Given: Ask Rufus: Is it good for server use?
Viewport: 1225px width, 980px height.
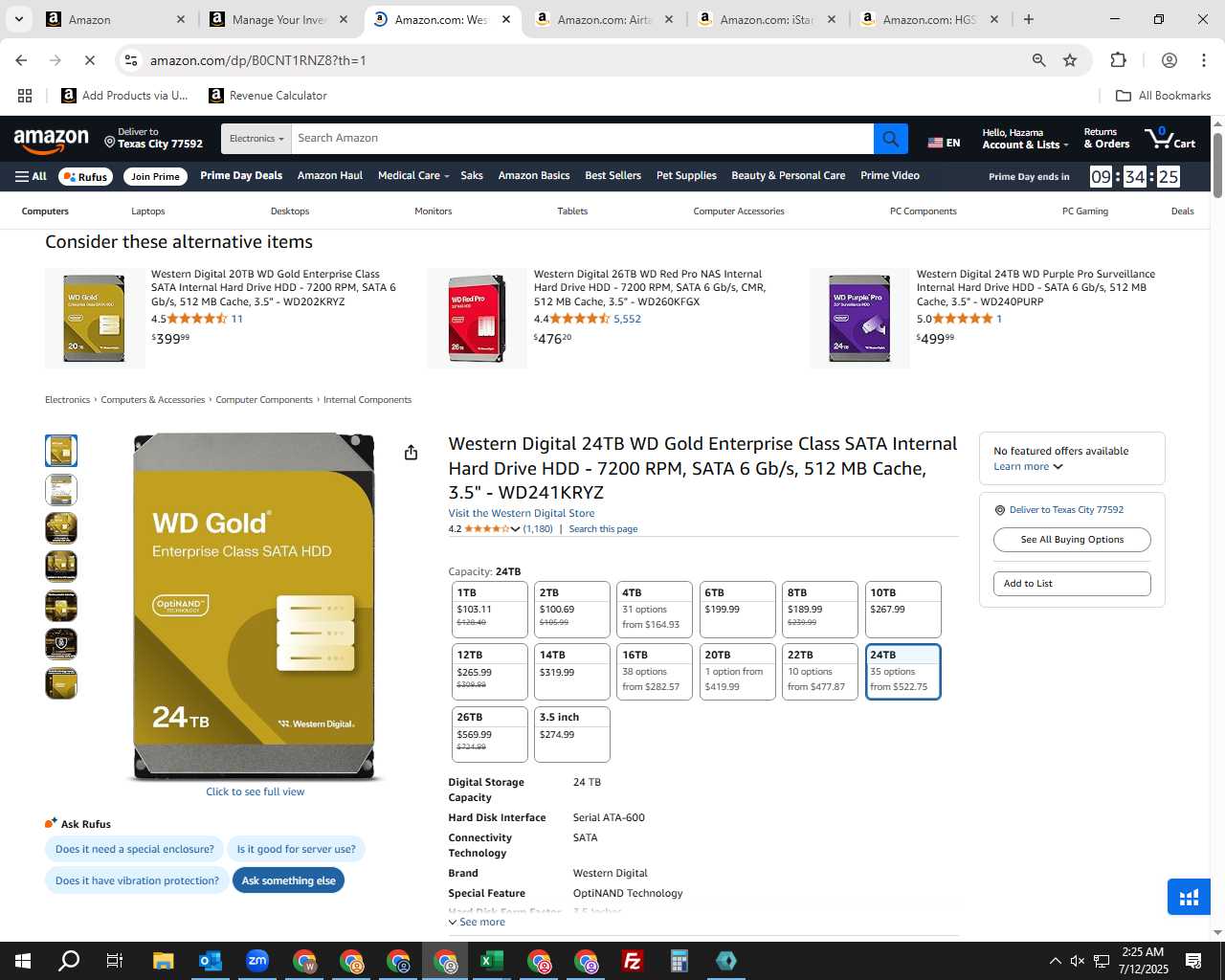Looking at the screenshot, I should pyautogui.click(x=296, y=849).
